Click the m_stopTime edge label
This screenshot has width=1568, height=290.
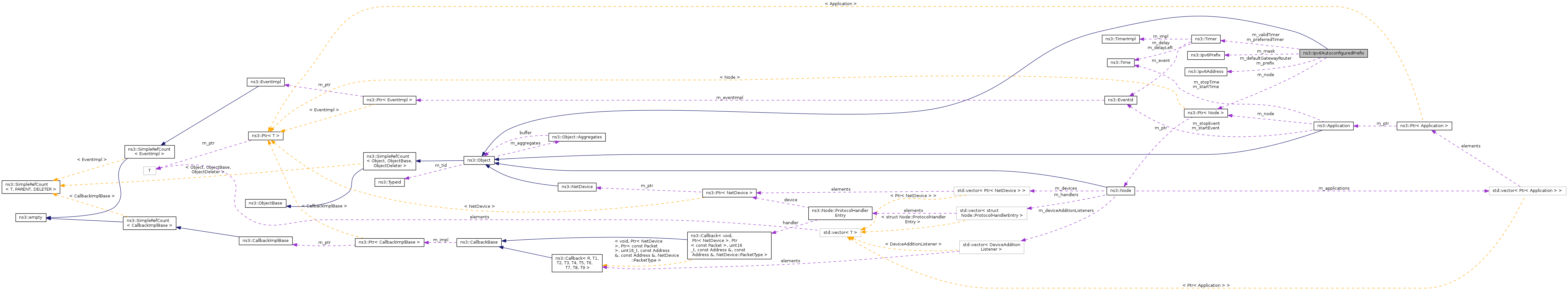(x=1206, y=82)
